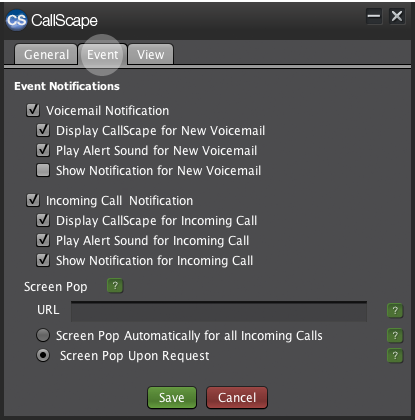Switch to the General tab

(46, 54)
